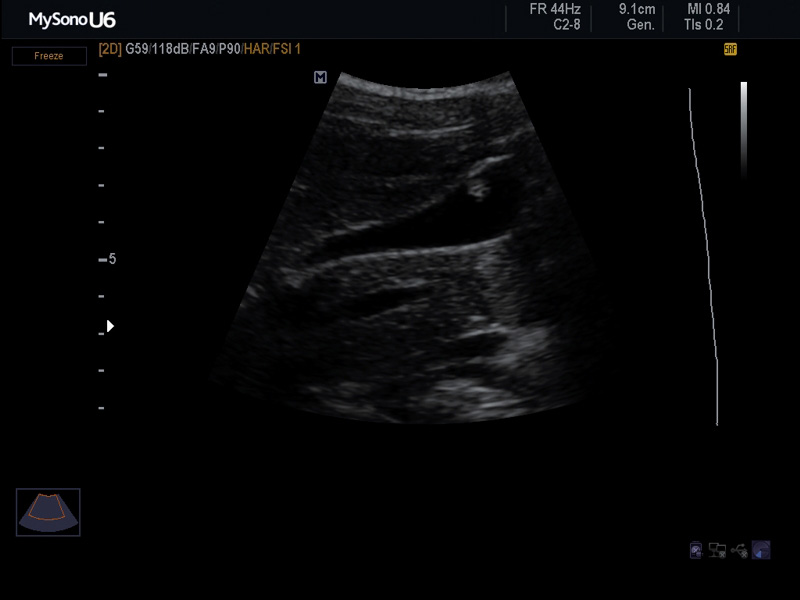
Task: Click the TGC curve line
Action: coord(705,257)
